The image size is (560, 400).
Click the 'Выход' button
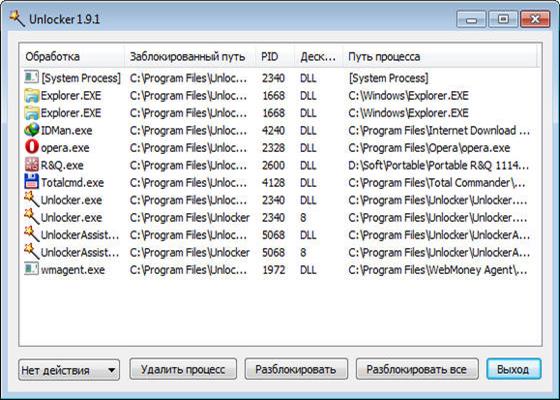pos(514,369)
